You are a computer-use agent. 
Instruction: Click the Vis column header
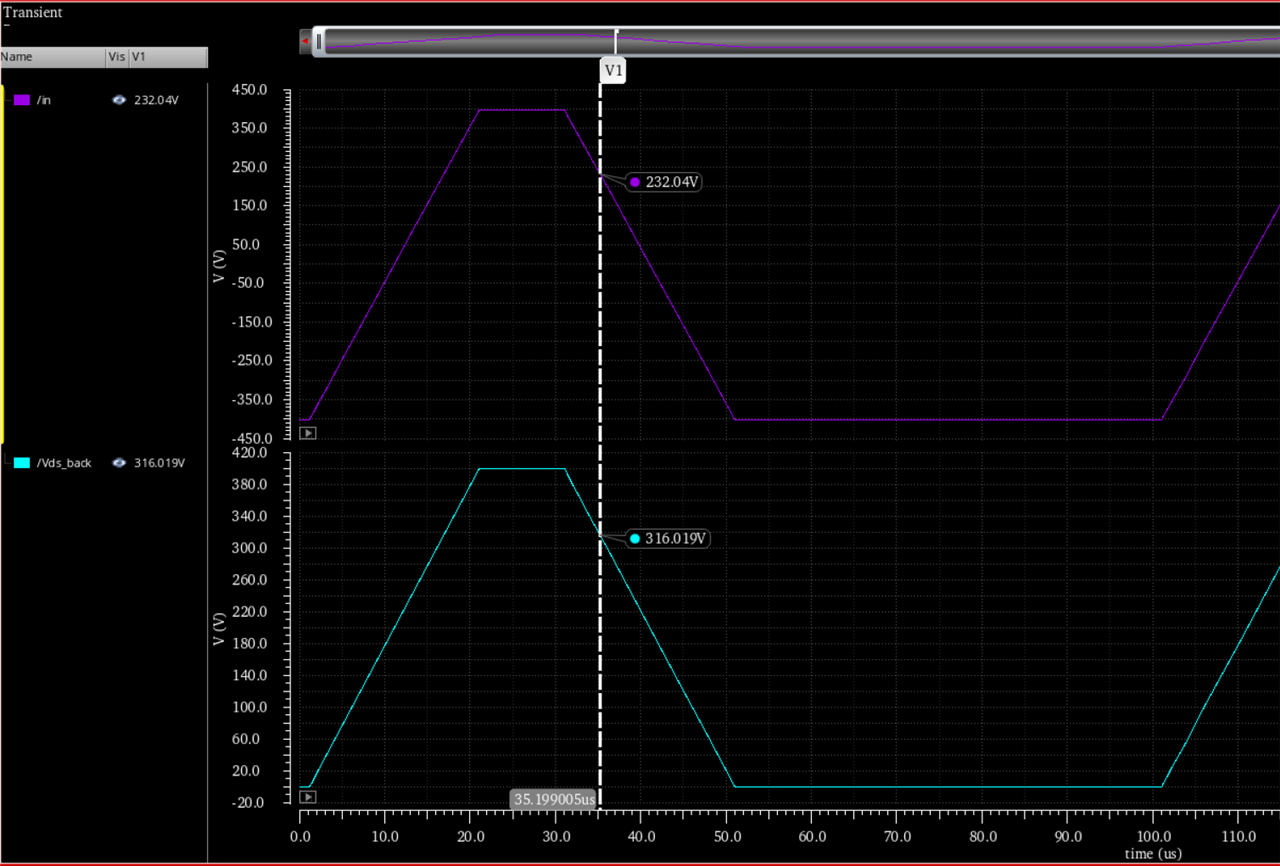click(117, 58)
